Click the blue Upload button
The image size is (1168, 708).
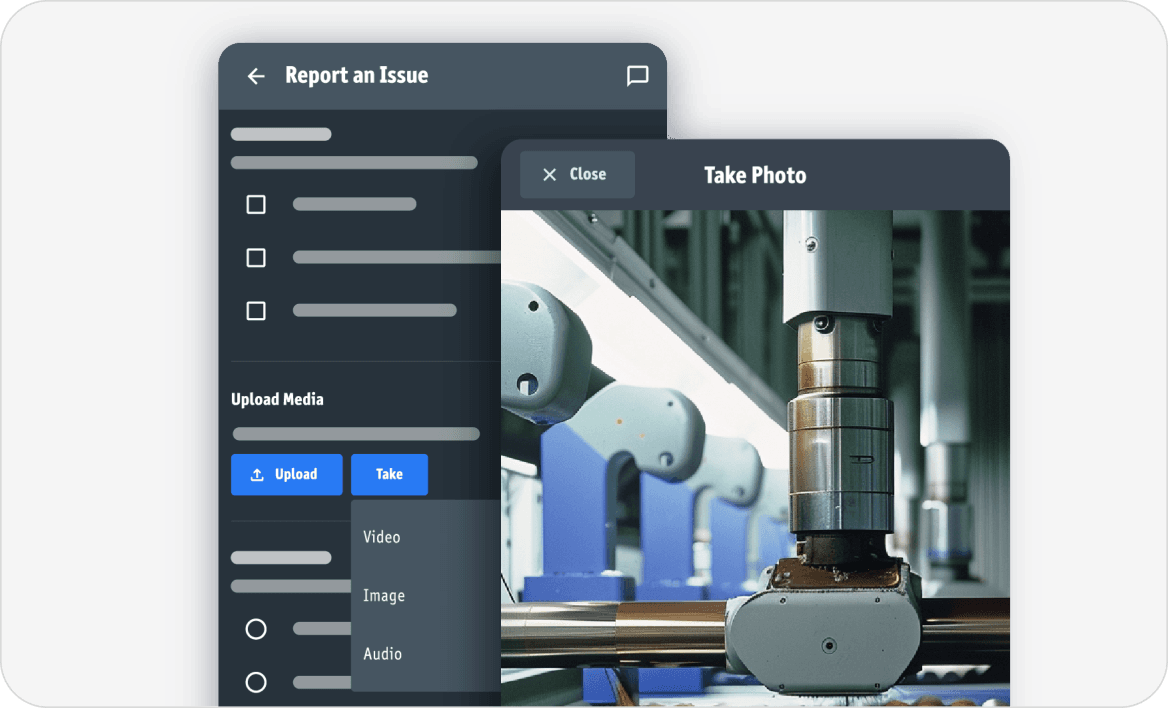[x=287, y=474]
